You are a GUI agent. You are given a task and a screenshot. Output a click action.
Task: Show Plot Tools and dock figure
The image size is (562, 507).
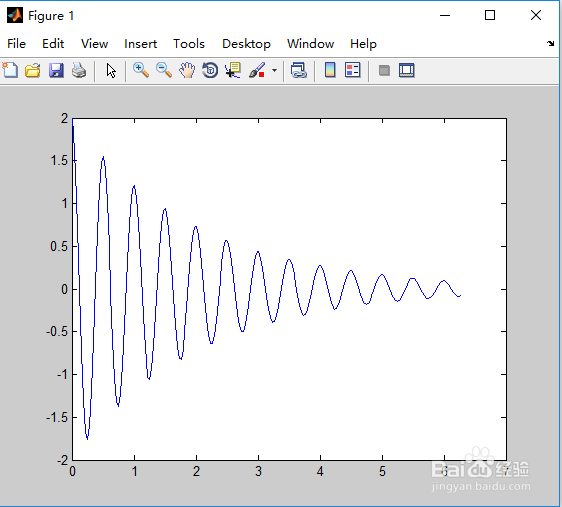pos(407,70)
